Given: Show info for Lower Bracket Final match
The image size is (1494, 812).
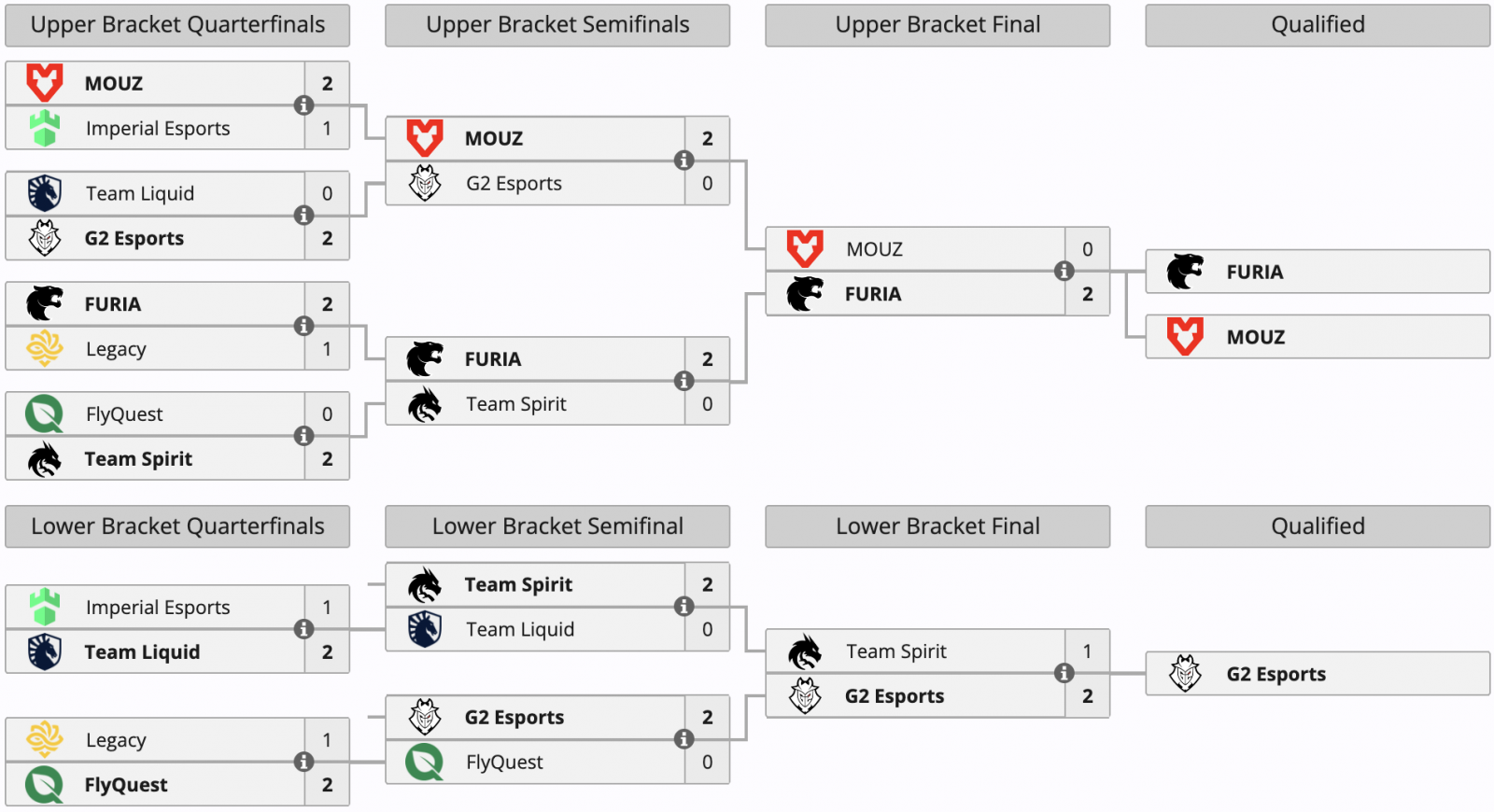Looking at the screenshot, I should (1064, 673).
